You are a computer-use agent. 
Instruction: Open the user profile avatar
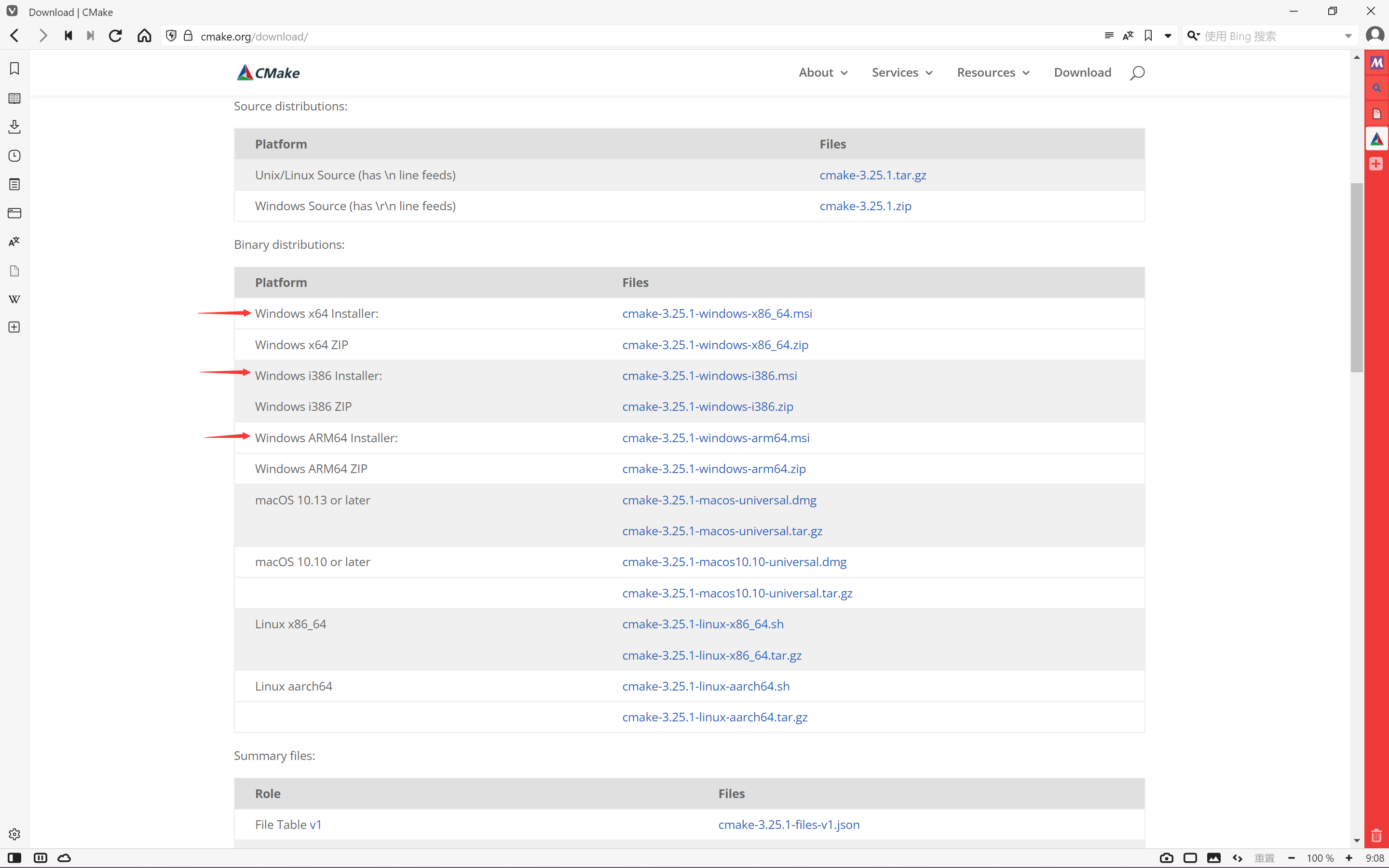click(1375, 36)
